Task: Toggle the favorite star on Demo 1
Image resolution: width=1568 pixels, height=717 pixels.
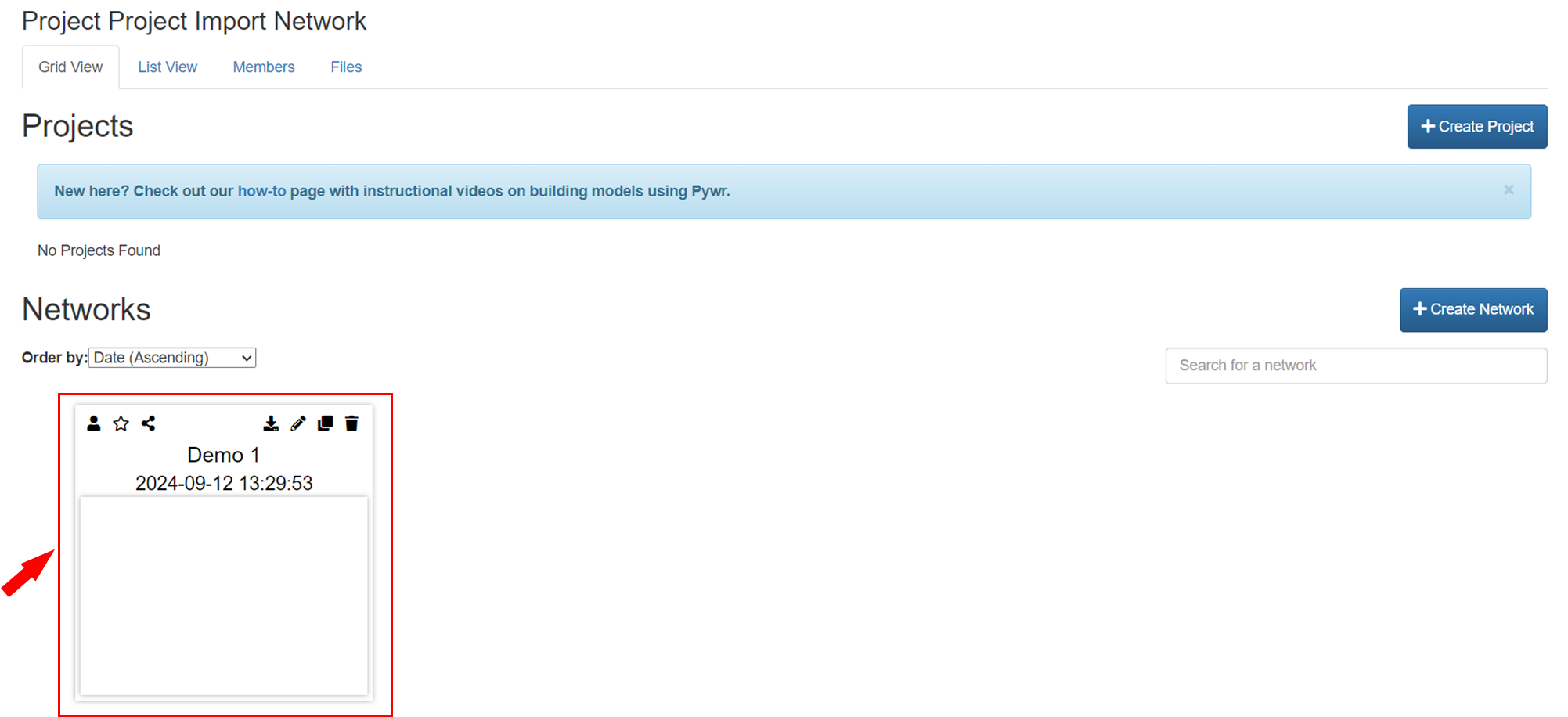Action: (121, 423)
